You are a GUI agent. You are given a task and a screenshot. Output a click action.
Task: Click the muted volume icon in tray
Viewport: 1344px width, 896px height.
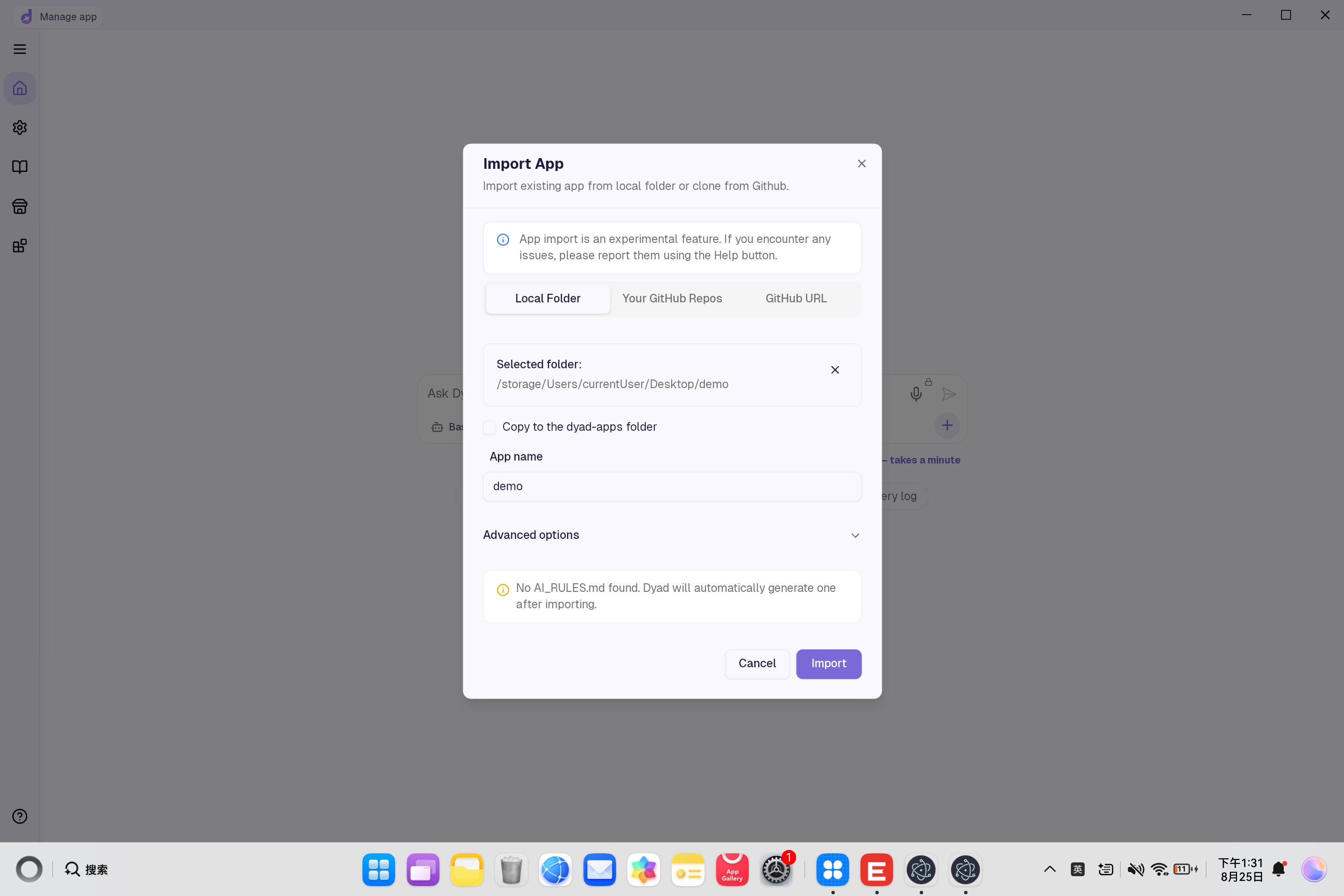tap(1136, 870)
